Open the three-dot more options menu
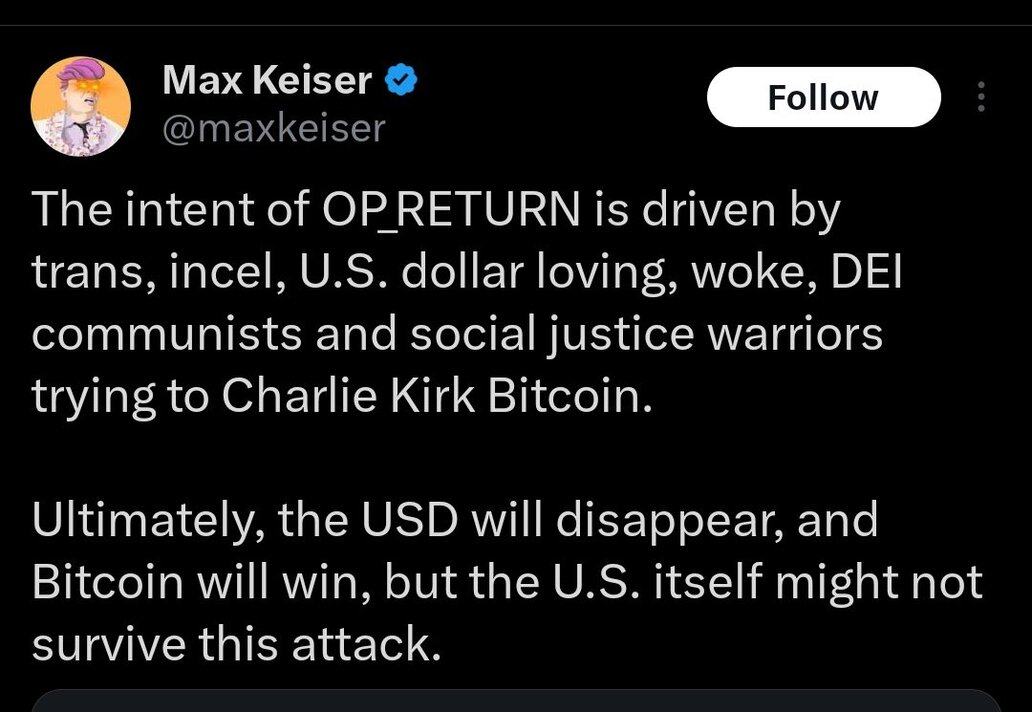Viewport: 1032px width, 712px height. [981, 97]
